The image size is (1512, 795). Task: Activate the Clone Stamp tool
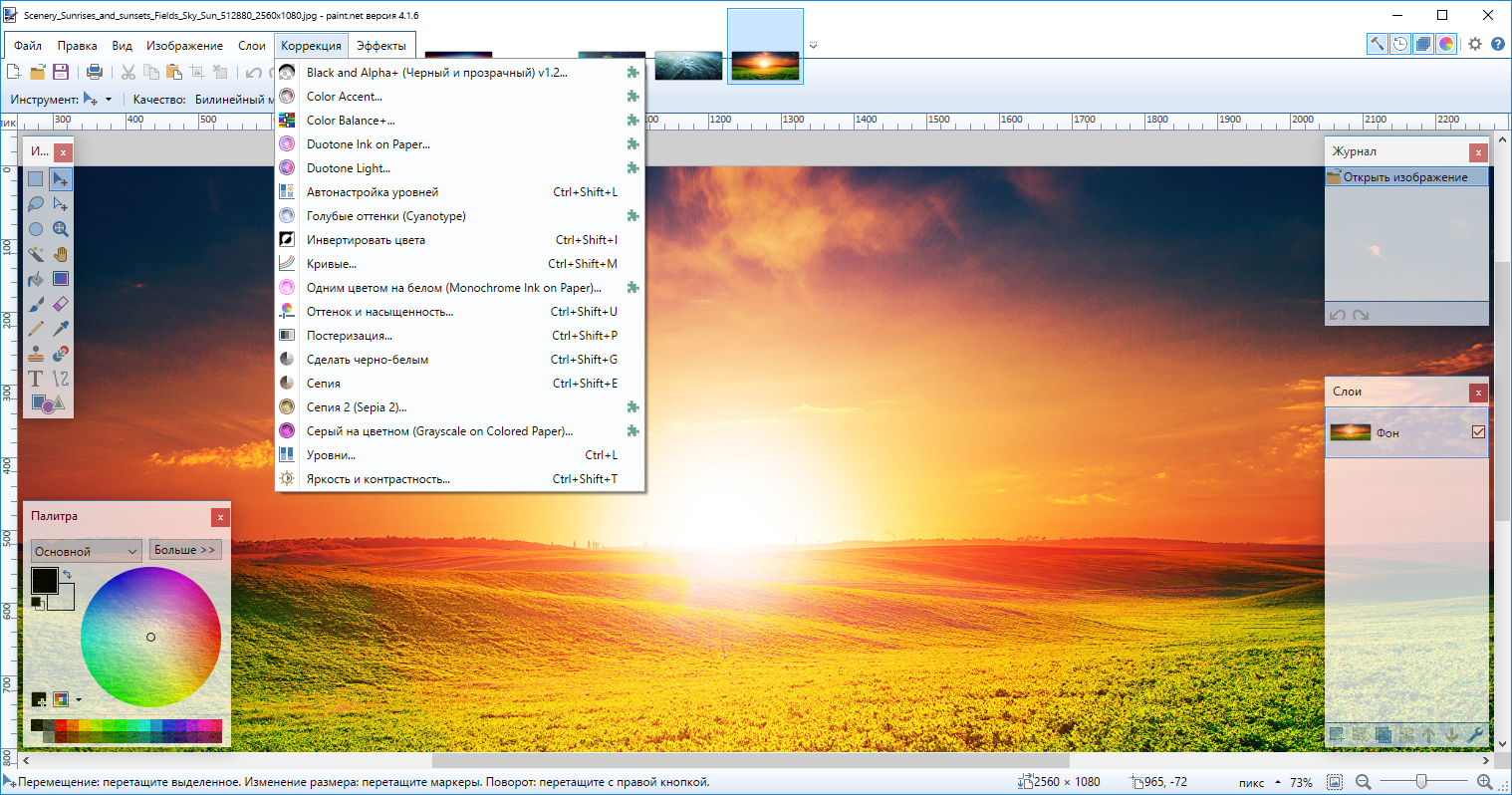(36, 354)
